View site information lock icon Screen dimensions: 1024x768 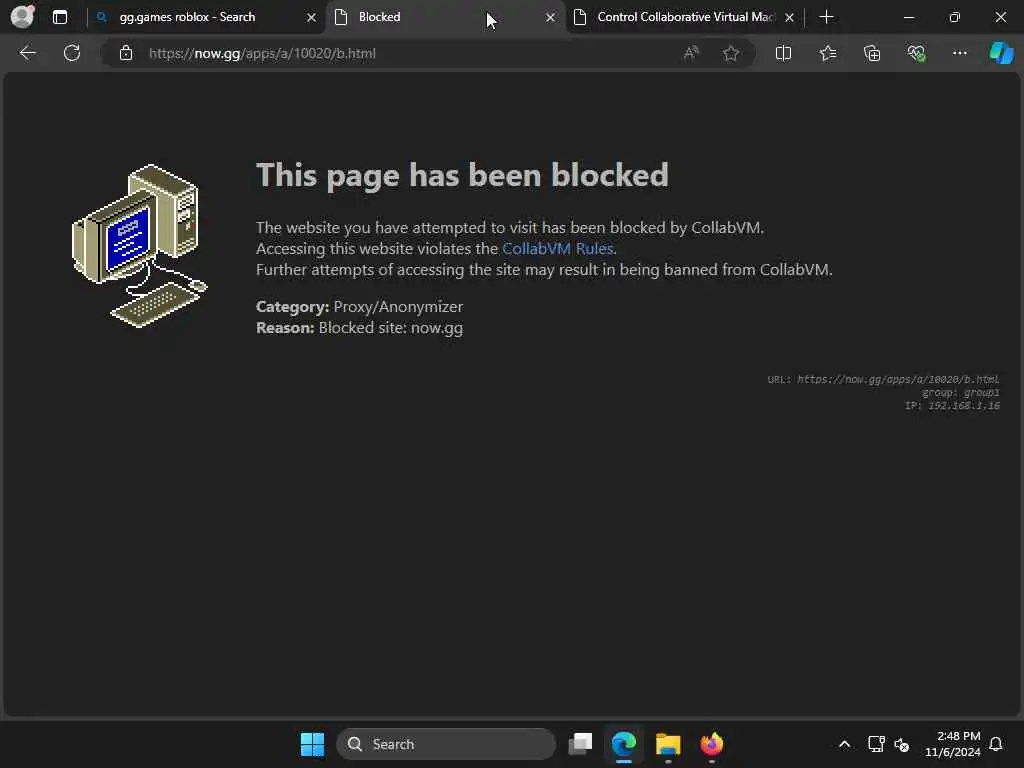(125, 54)
